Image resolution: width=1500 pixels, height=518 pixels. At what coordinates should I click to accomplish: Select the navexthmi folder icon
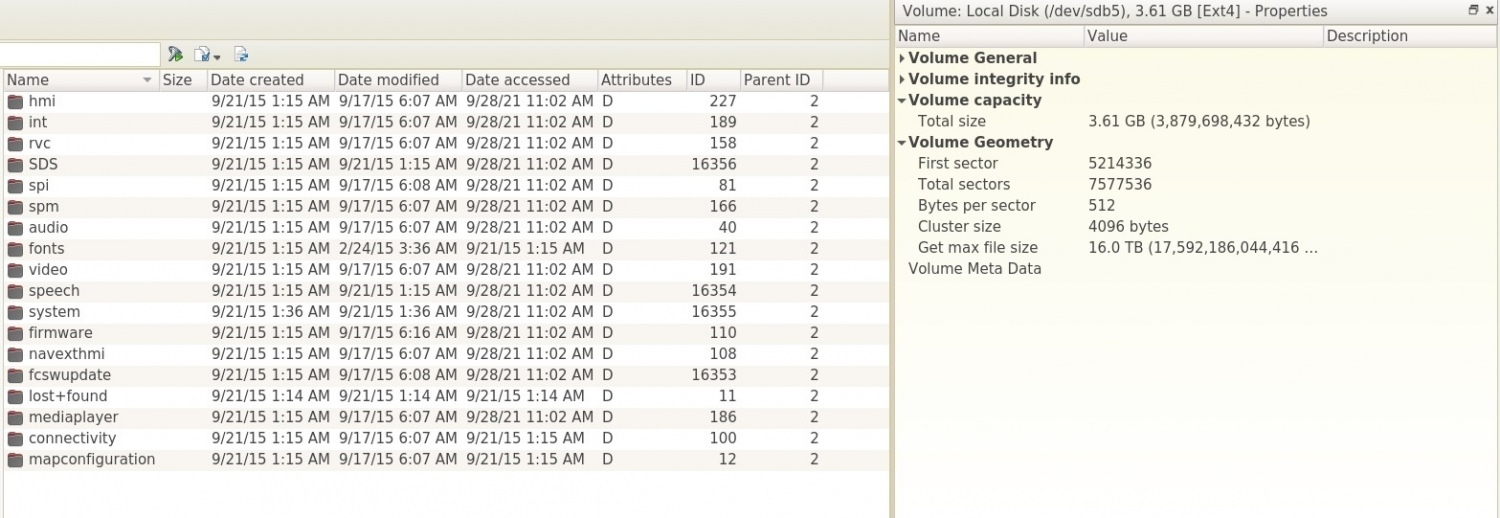15,354
